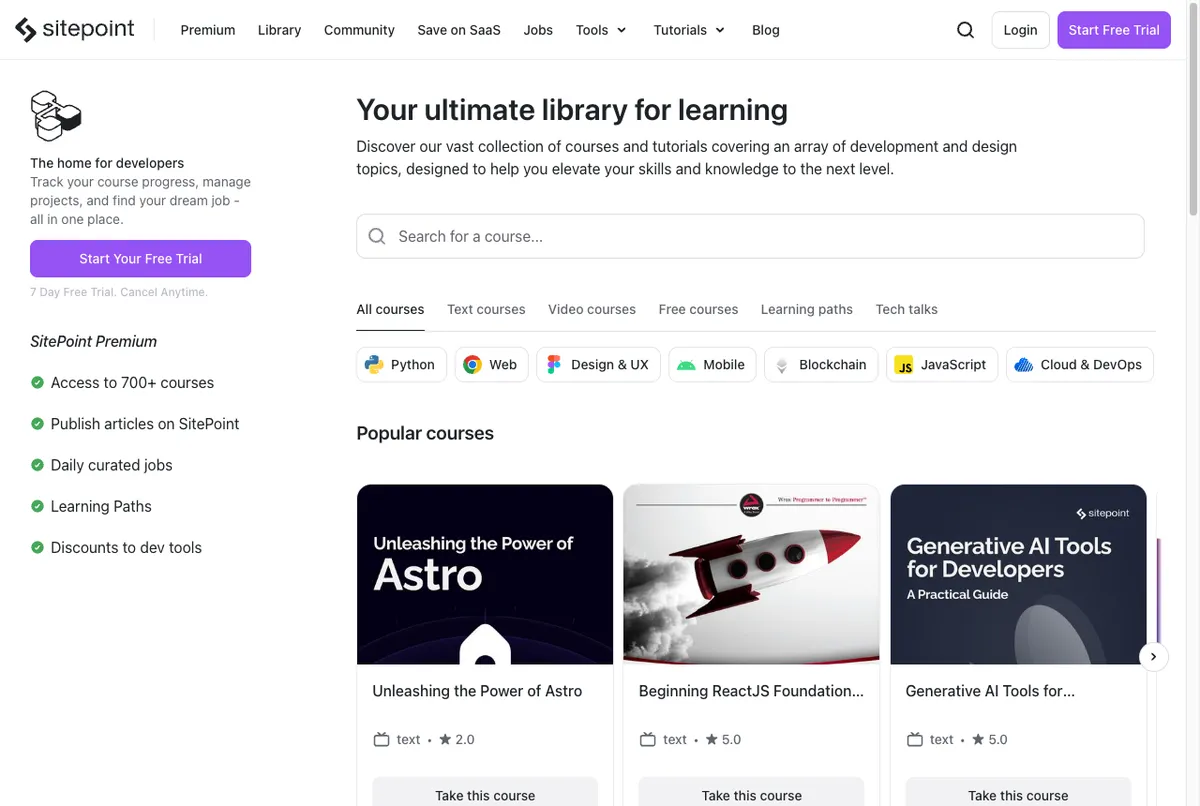Open the Astro course thumbnail
This screenshot has height=806, width=1200.
[485, 575]
